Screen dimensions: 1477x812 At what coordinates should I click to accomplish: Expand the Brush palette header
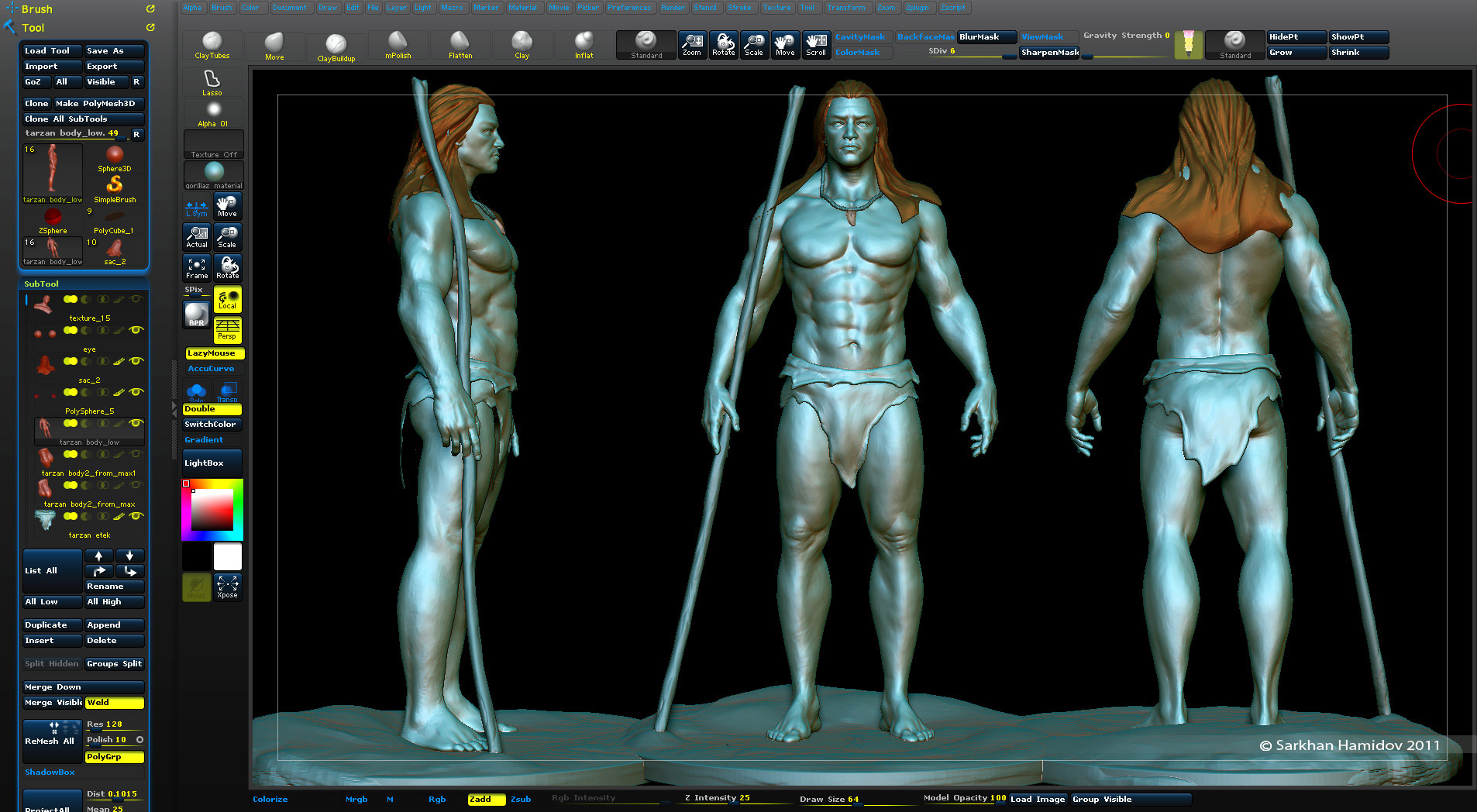[36, 9]
